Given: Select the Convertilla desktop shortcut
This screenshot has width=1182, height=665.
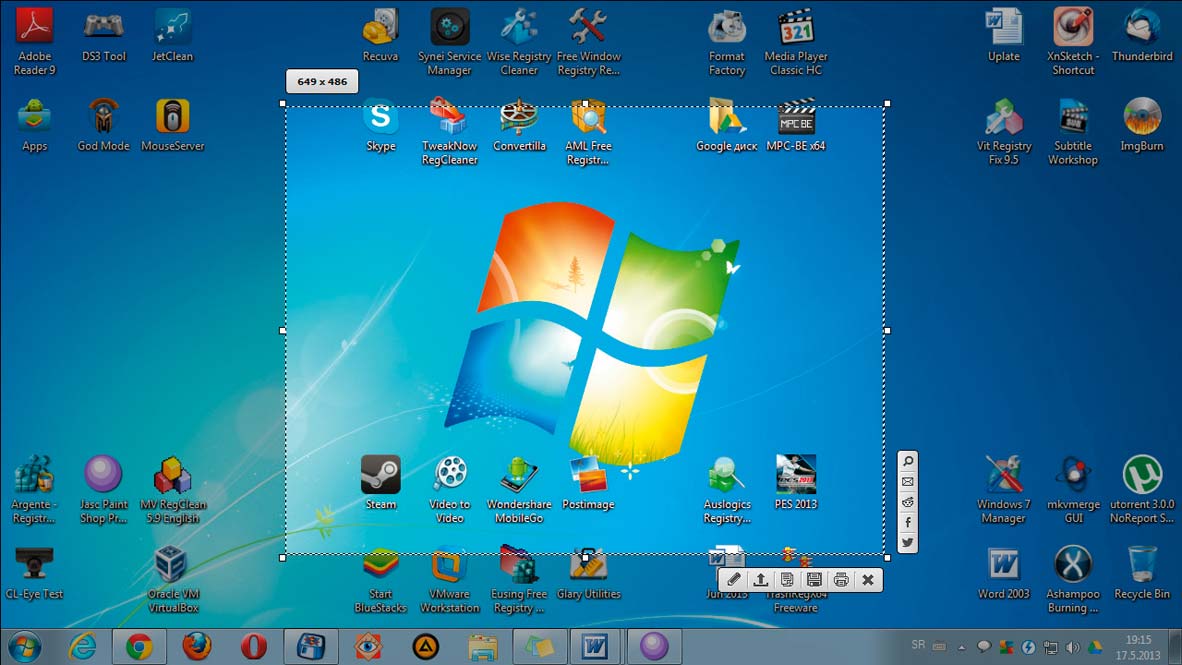Looking at the screenshot, I should pyautogui.click(x=519, y=125).
